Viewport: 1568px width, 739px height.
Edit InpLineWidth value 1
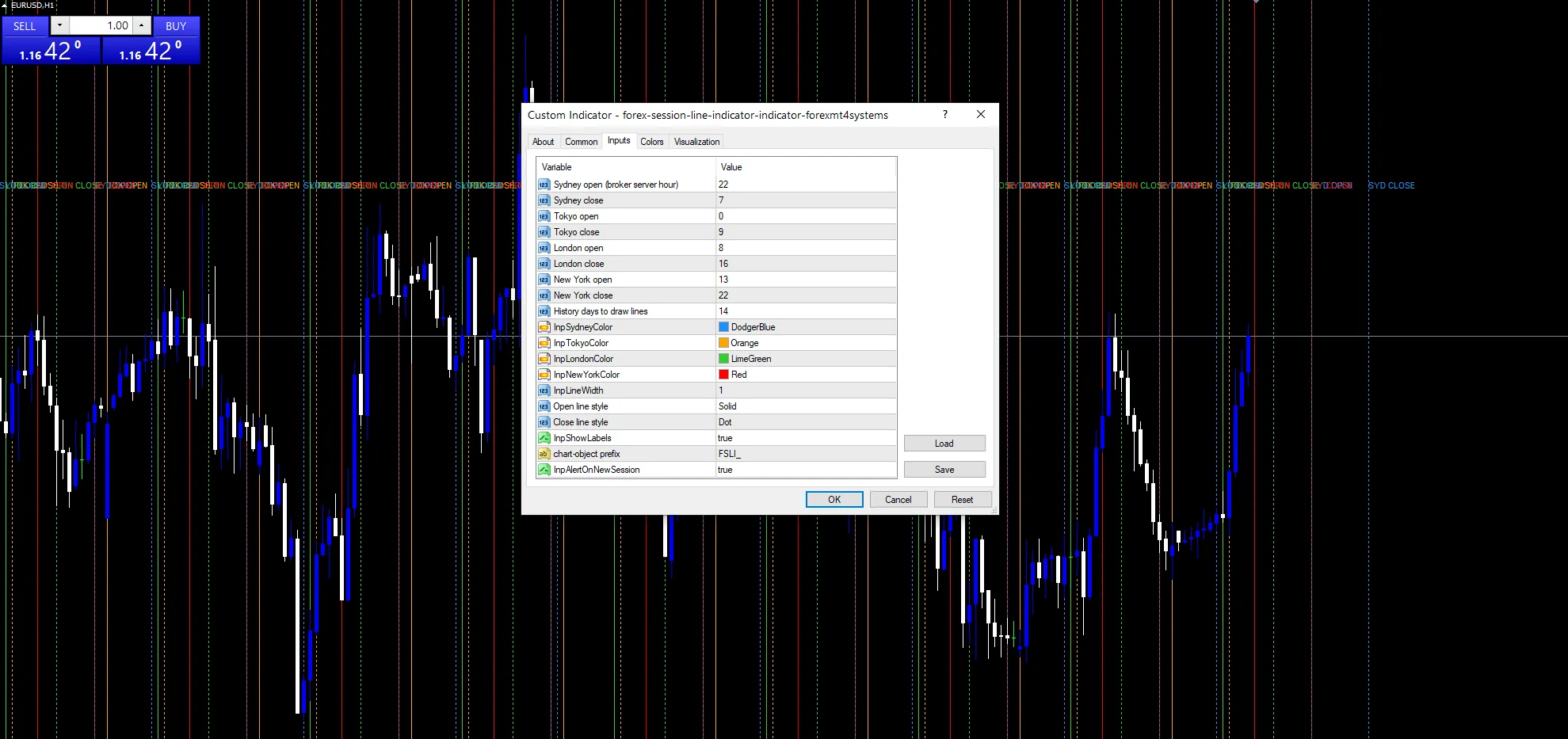pyautogui.click(x=806, y=390)
